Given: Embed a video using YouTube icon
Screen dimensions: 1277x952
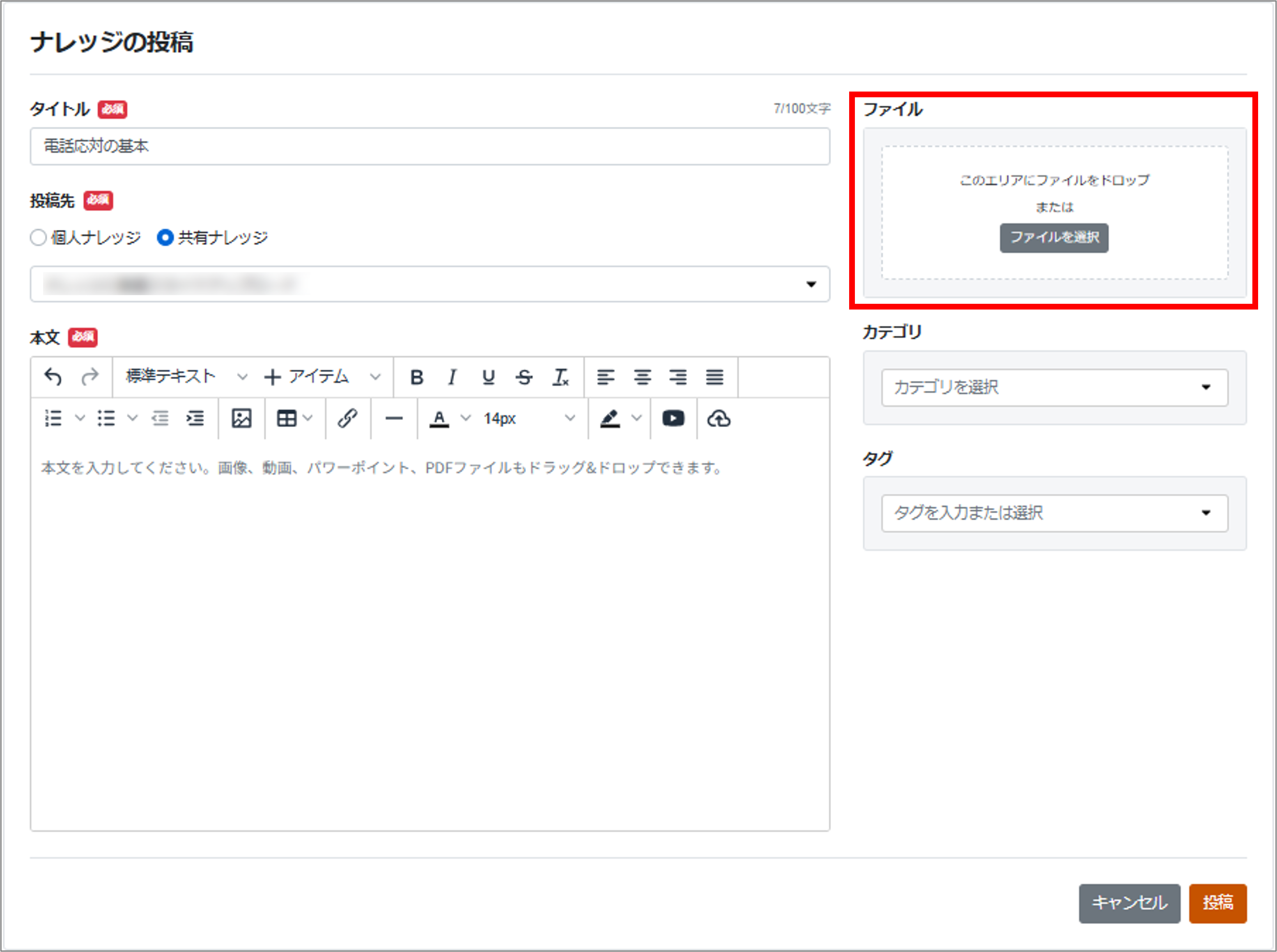Looking at the screenshot, I should [673, 418].
